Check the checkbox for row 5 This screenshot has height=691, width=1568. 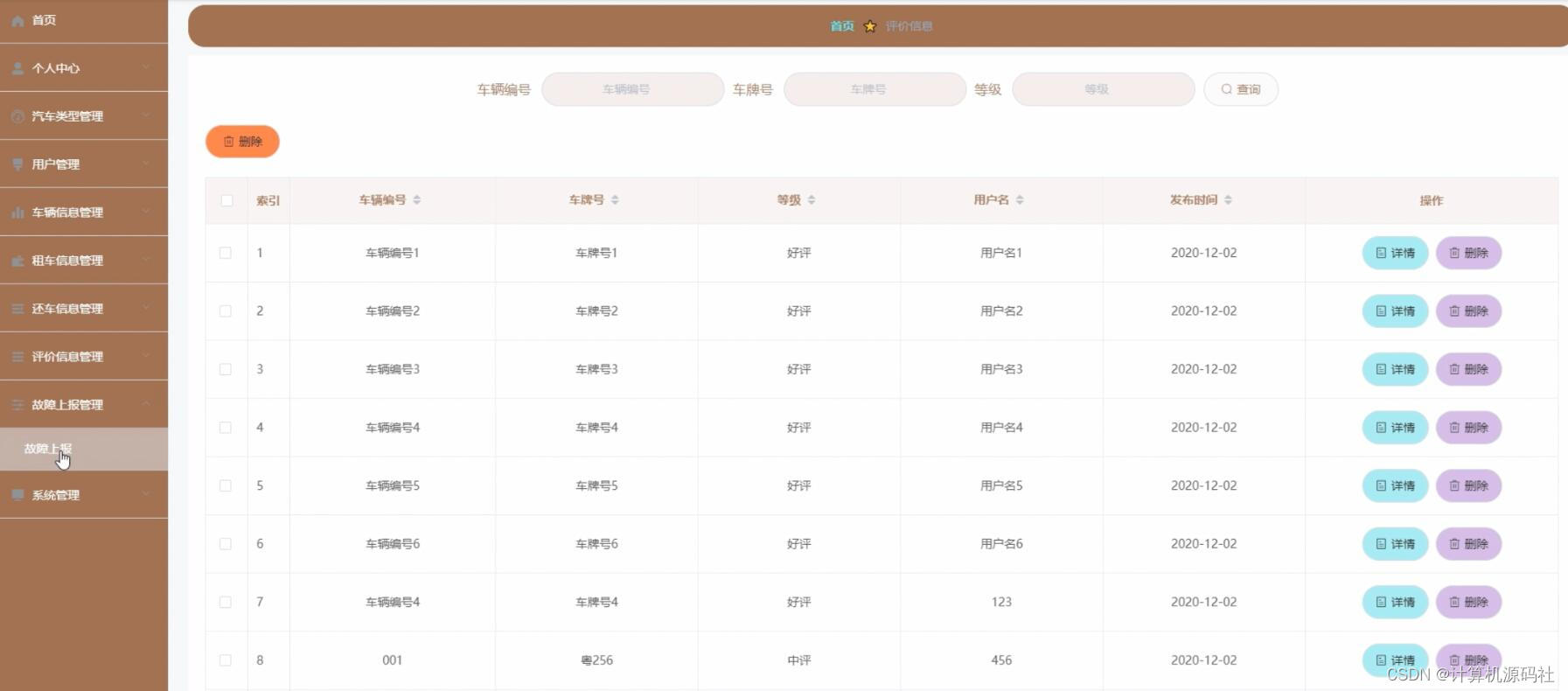[x=226, y=485]
